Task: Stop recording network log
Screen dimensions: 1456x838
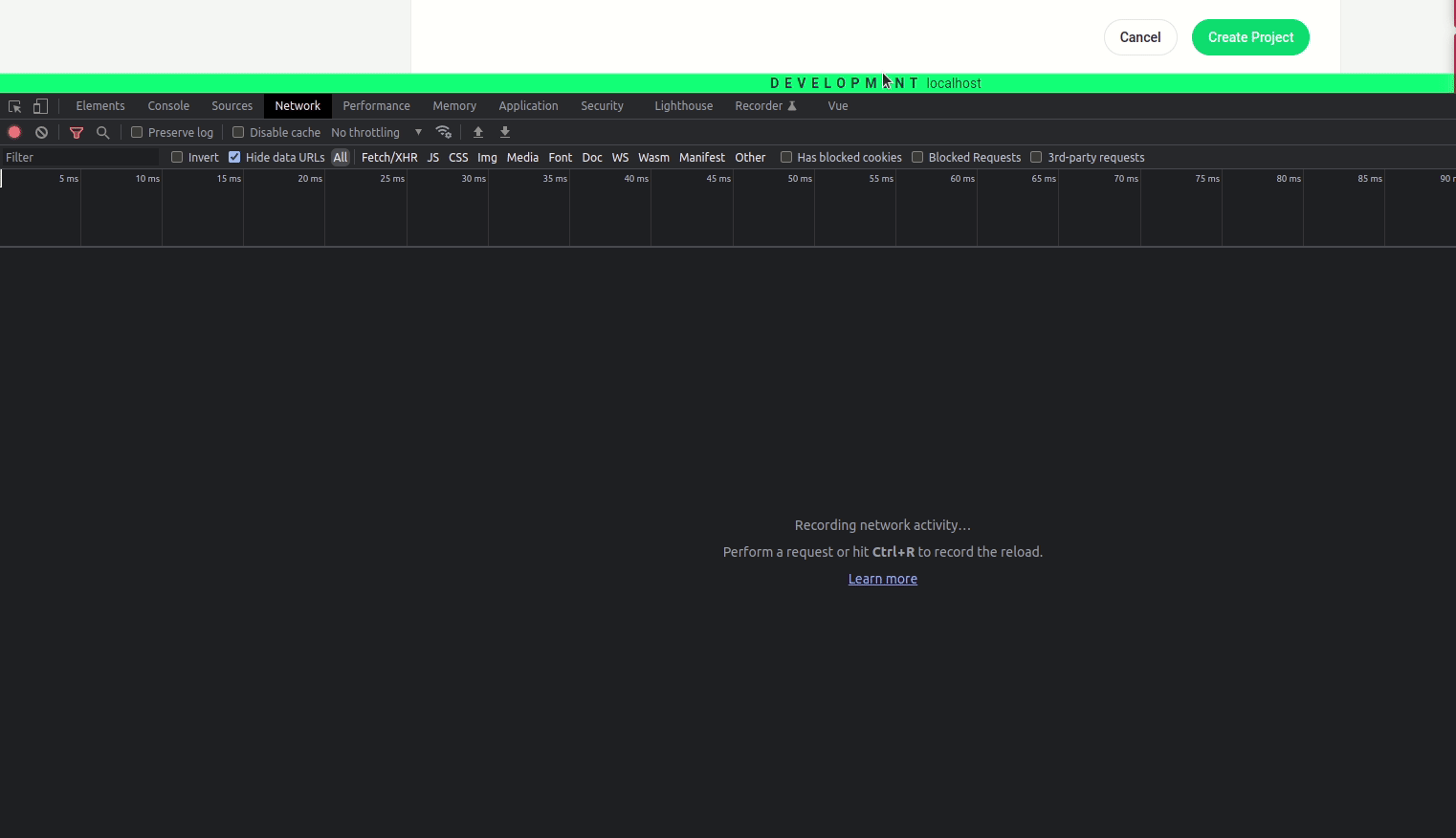Action: [x=14, y=132]
